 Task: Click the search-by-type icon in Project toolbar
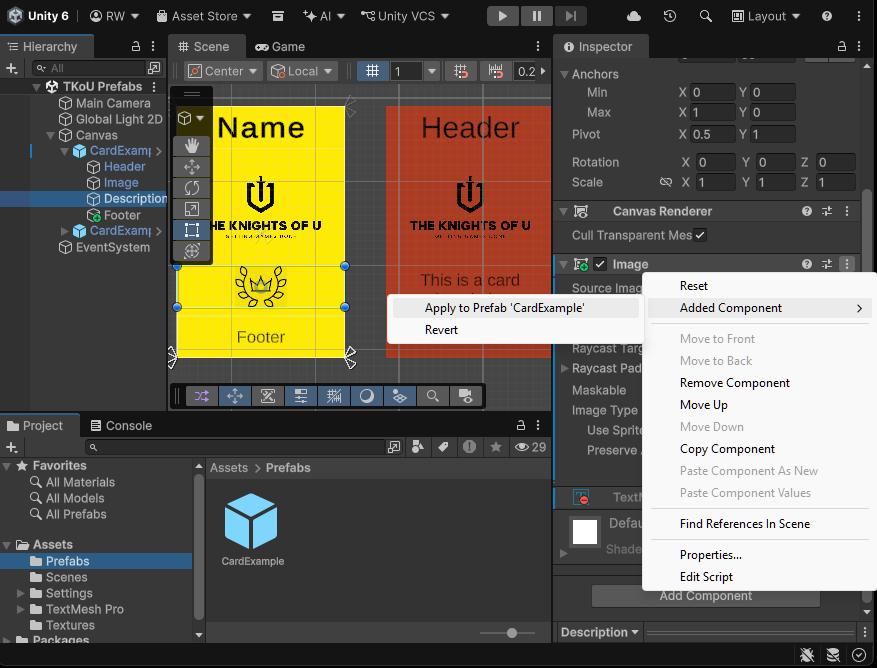tap(417, 446)
